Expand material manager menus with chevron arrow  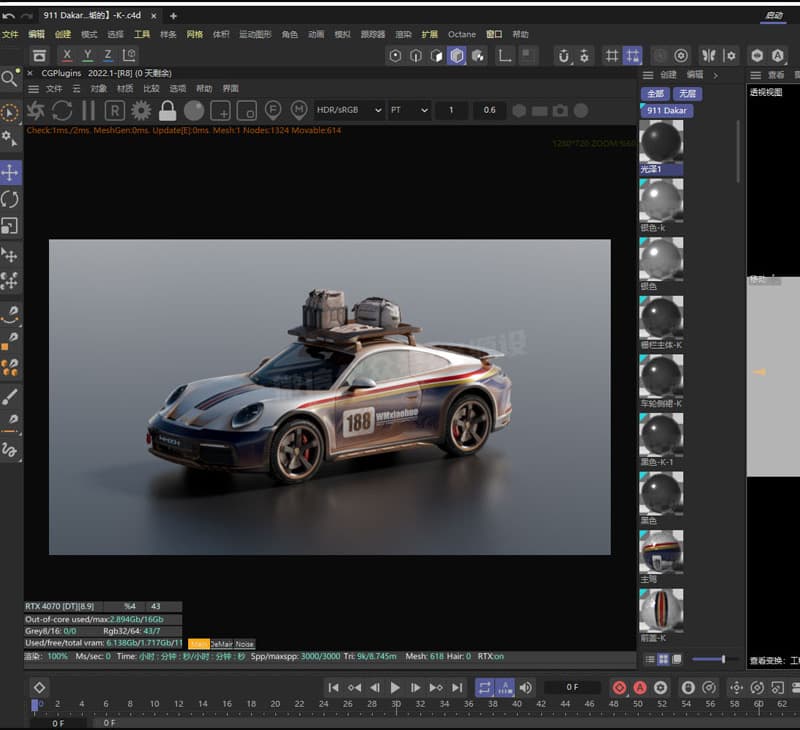point(715,75)
